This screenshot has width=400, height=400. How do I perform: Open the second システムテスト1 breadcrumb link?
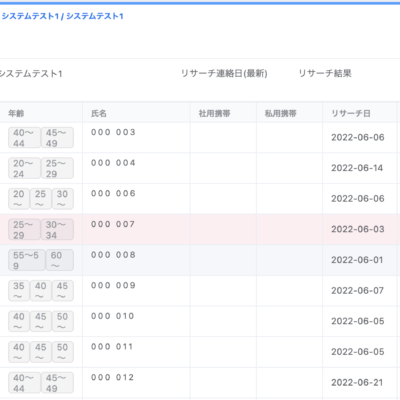point(95,16)
